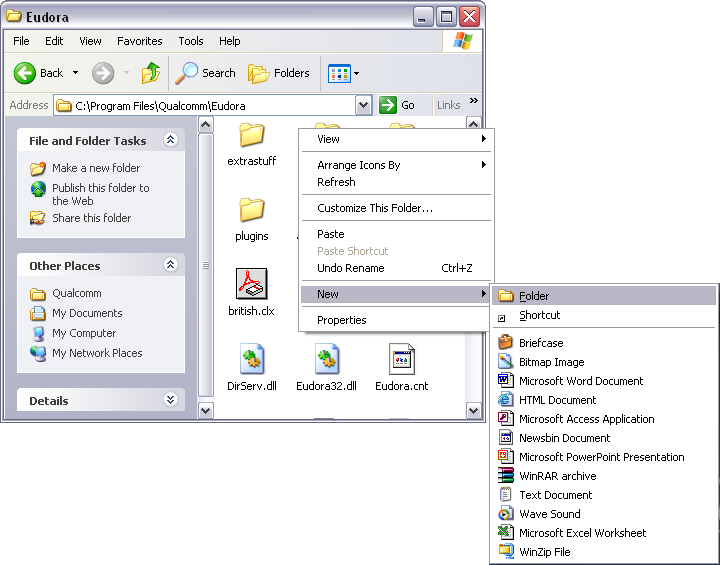
Task: Select the Eudora.cnt file icon
Action: pyautogui.click(x=401, y=359)
